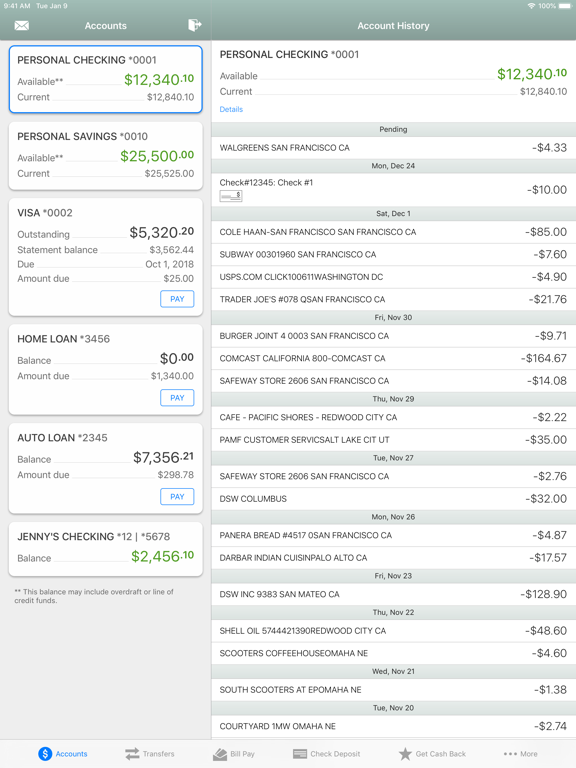Screen dimensions: 576x768
Task: Open the DSW COLUMBUS transaction
Action: pos(394,499)
